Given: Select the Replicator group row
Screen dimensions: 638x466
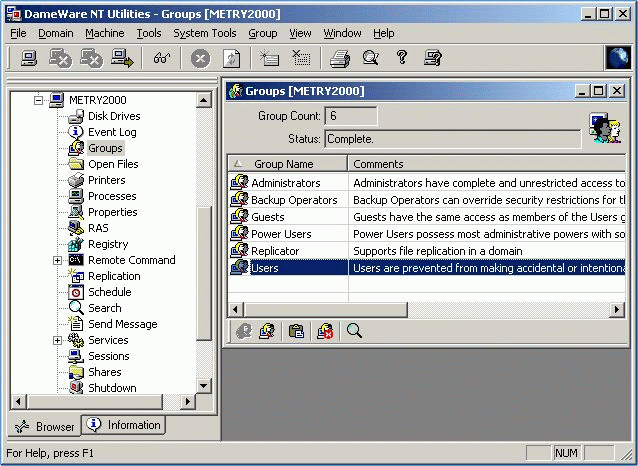Looking at the screenshot, I should (x=427, y=251).
